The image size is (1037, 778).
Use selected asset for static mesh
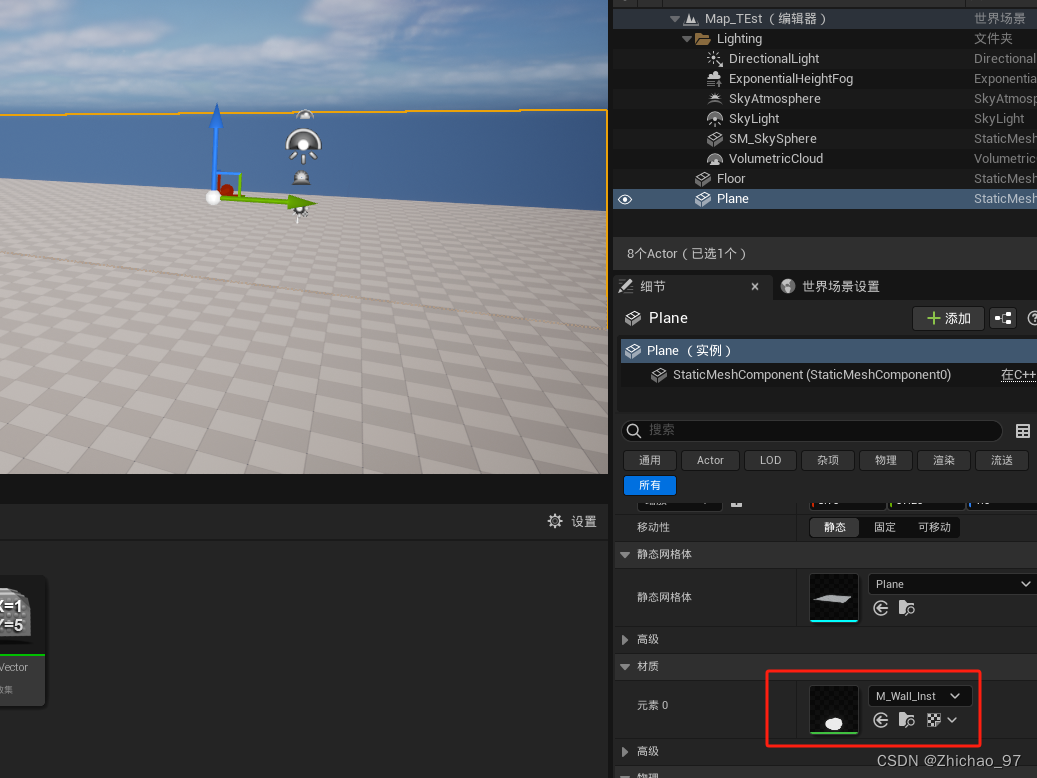coord(880,608)
